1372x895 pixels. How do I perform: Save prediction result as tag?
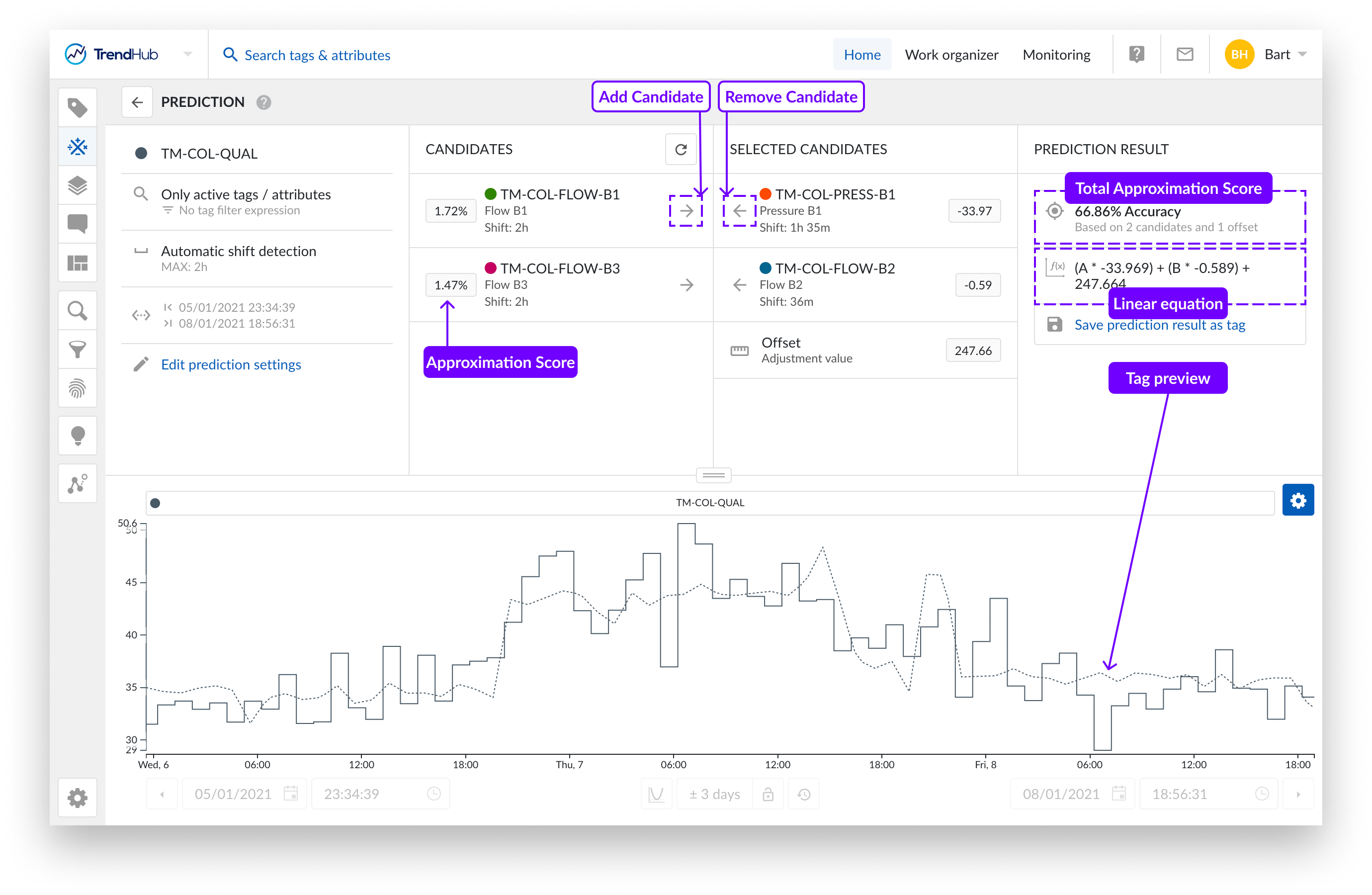(1159, 325)
